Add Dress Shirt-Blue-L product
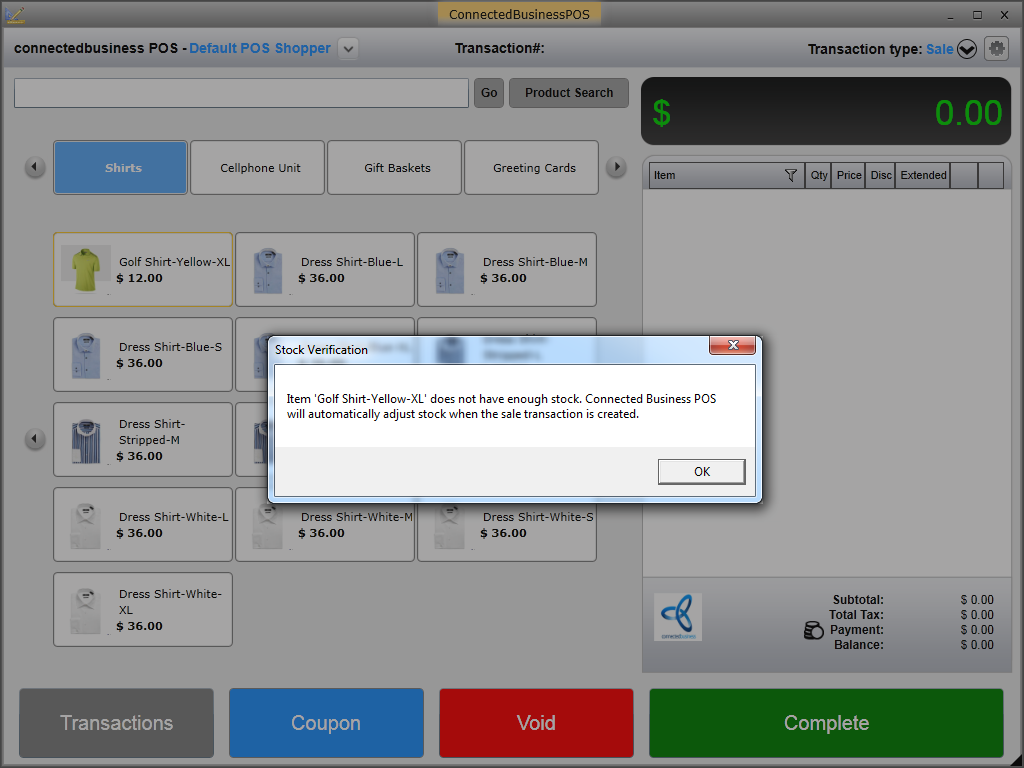This screenshot has width=1024, height=768. (x=325, y=269)
